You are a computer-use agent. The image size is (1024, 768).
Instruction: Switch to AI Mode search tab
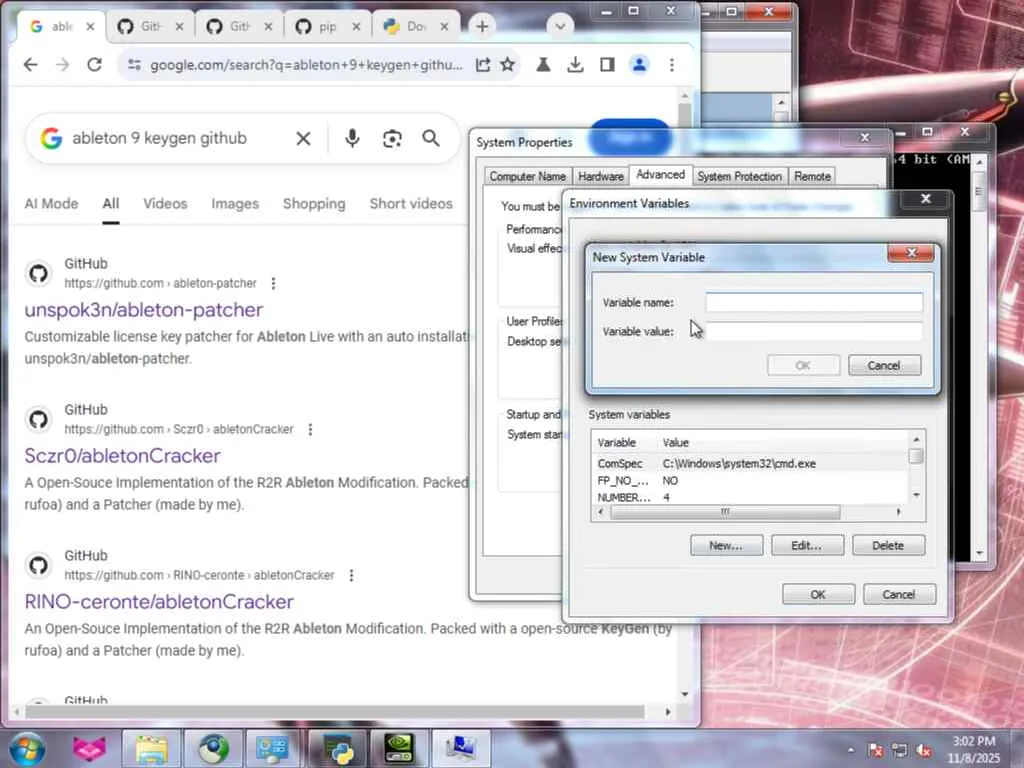(51, 204)
